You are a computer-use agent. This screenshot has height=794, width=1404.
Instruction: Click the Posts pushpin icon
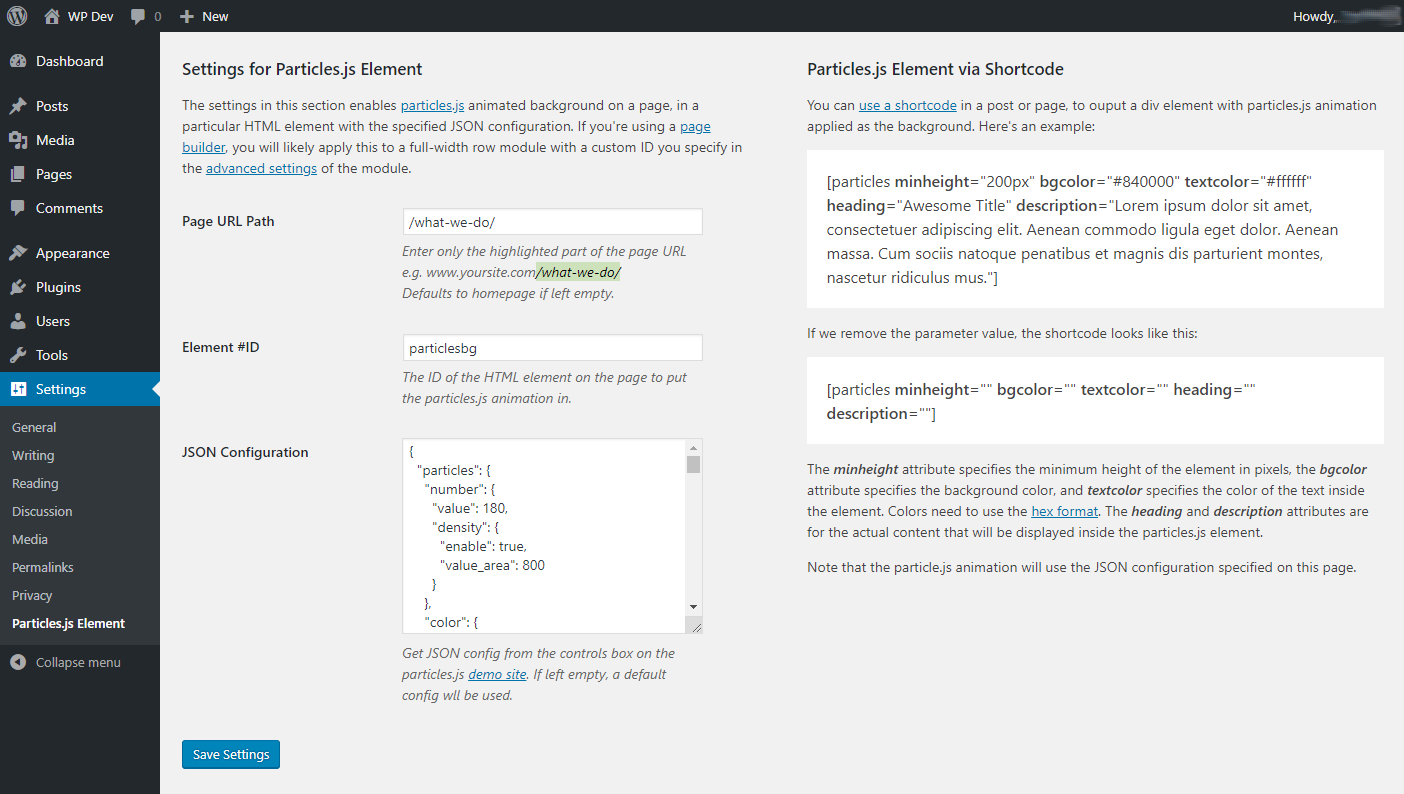tap(18, 106)
